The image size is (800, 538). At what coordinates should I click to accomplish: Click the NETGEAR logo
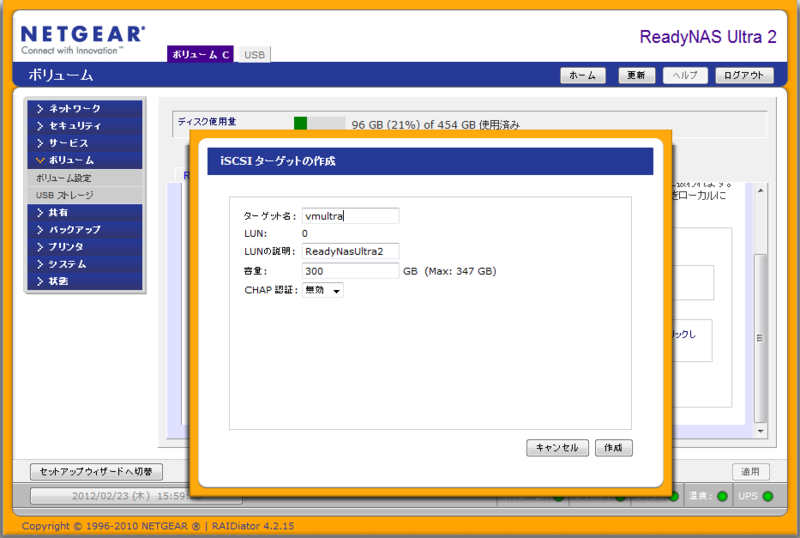click(x=83, y=39)
